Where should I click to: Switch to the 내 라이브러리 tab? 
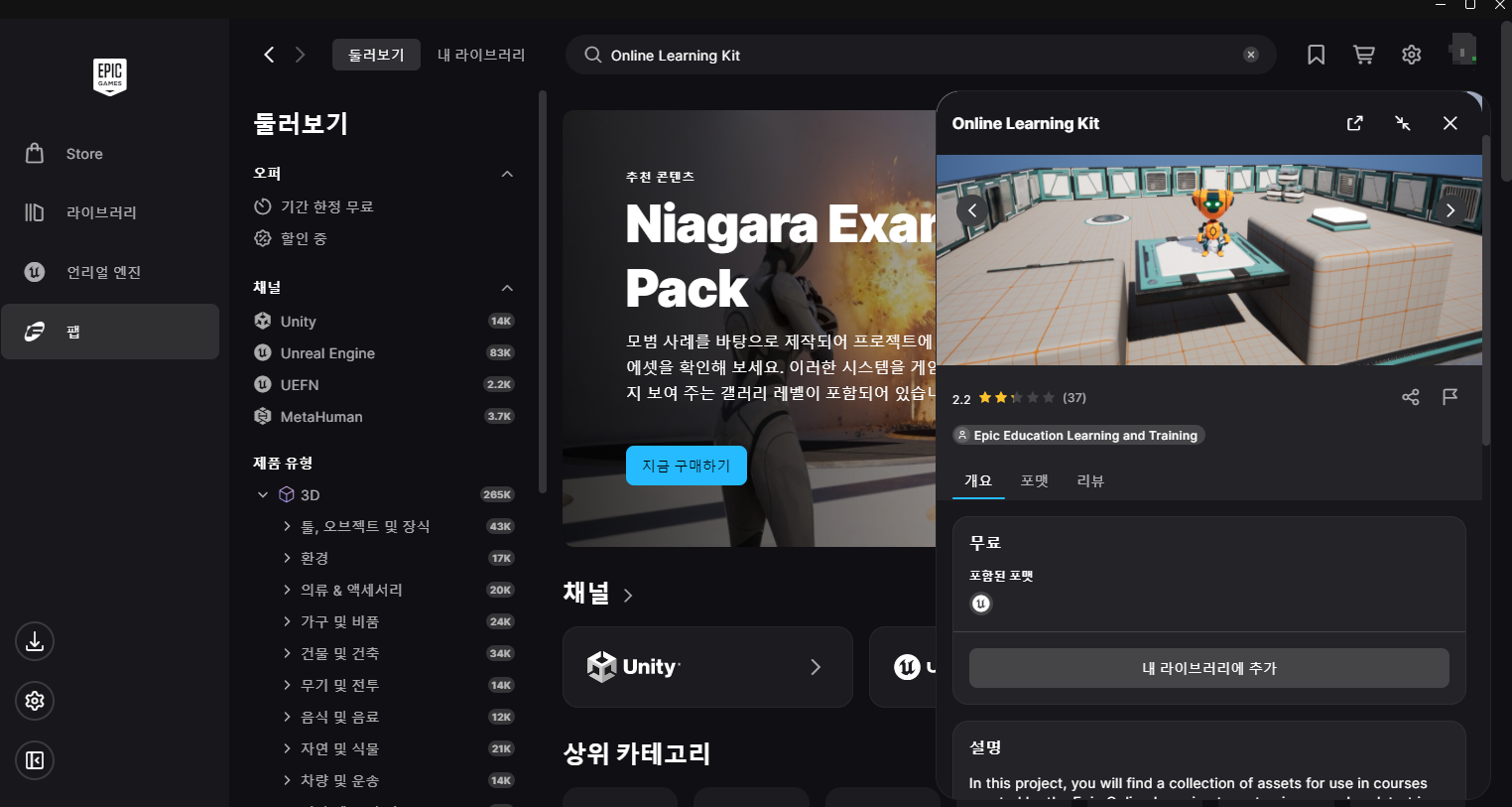[x=481, y=55]
